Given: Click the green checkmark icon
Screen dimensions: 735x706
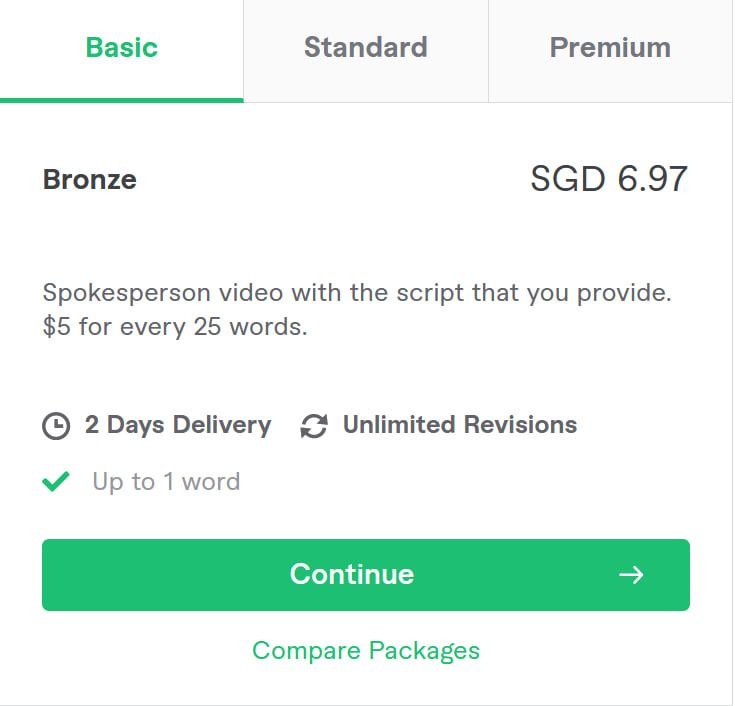Looking at the screenshot, I should pyautogui.click(x=56, y=482).
